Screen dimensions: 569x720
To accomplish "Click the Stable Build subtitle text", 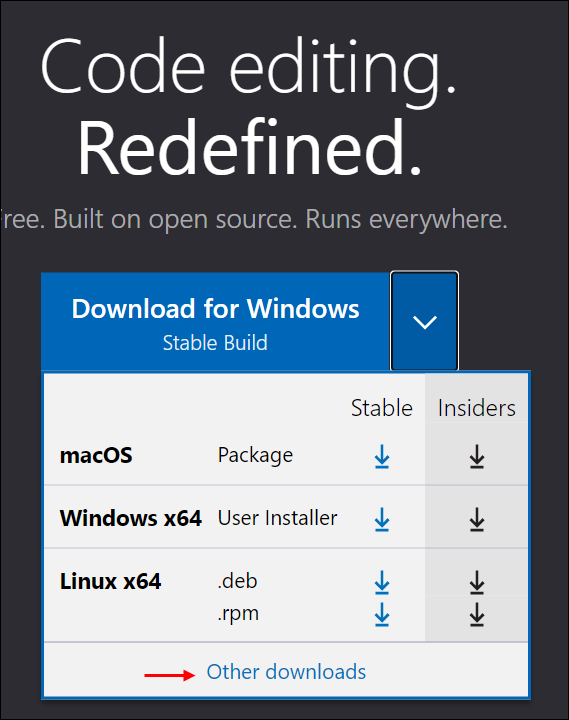I will 215,343.
